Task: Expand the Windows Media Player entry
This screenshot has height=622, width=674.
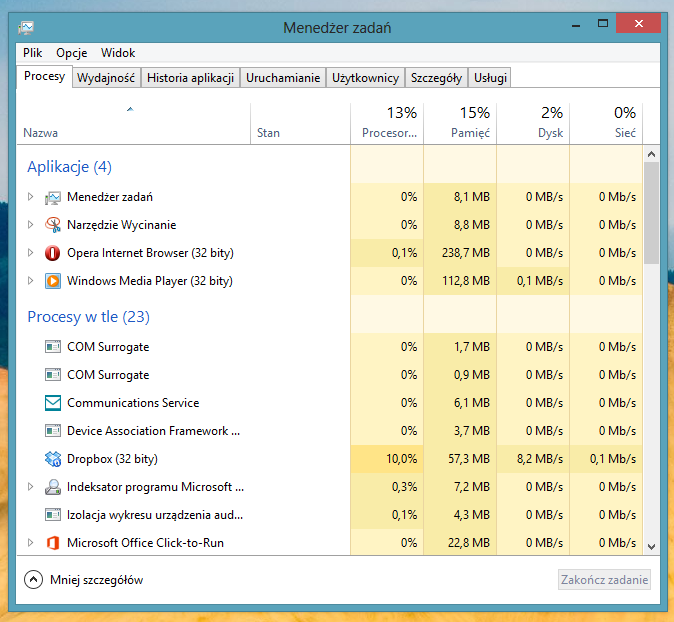Action: [x=30, y=281]
